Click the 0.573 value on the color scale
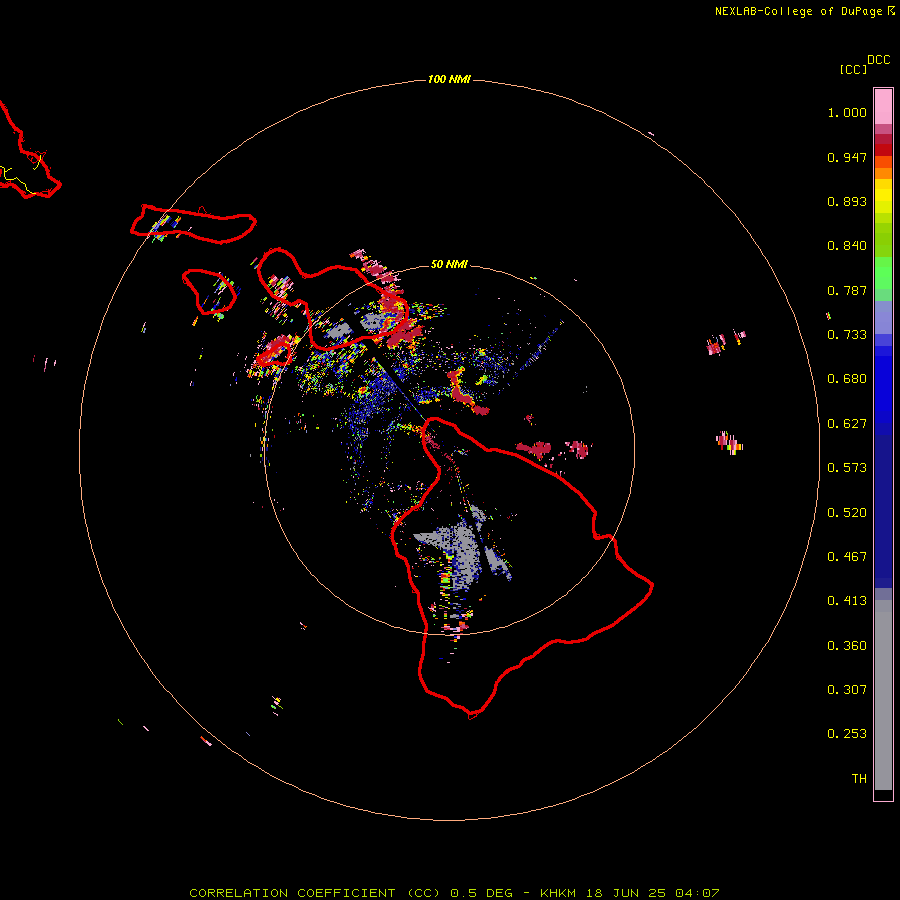 pos(847,468)
